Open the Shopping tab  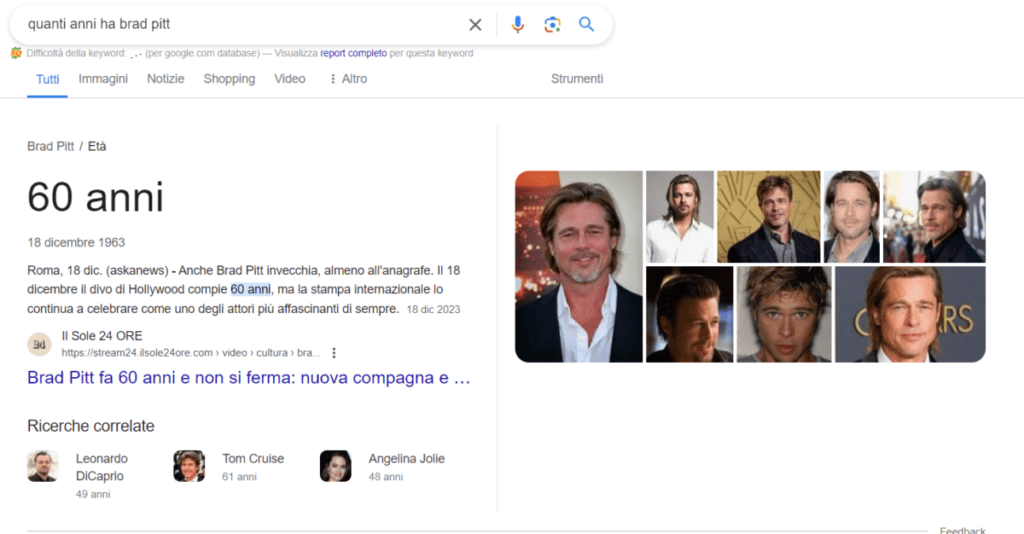tap(229, 79)
